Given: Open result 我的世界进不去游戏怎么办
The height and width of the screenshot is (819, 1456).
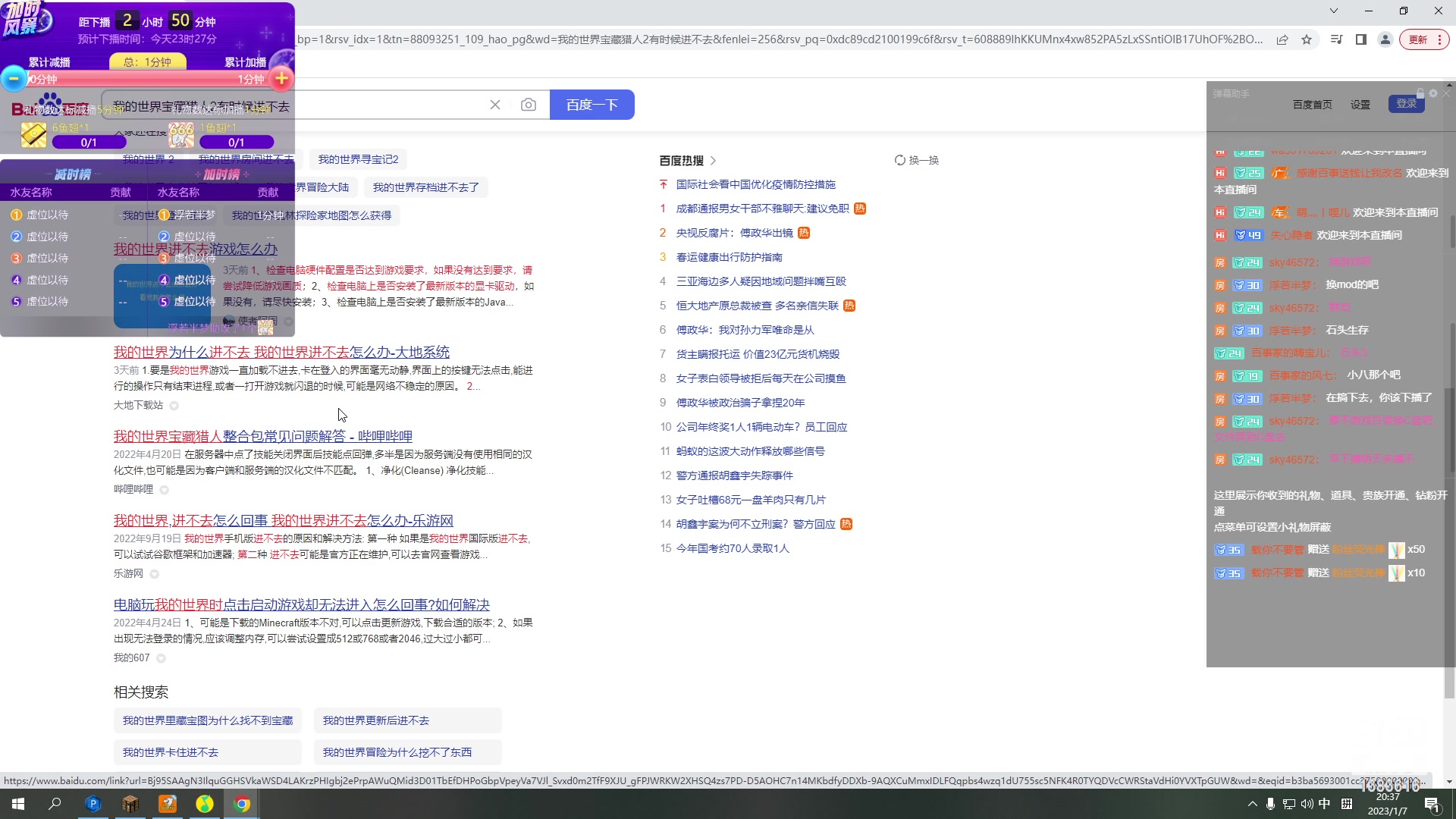Looking at the screenshot, I should pos(196,249).
